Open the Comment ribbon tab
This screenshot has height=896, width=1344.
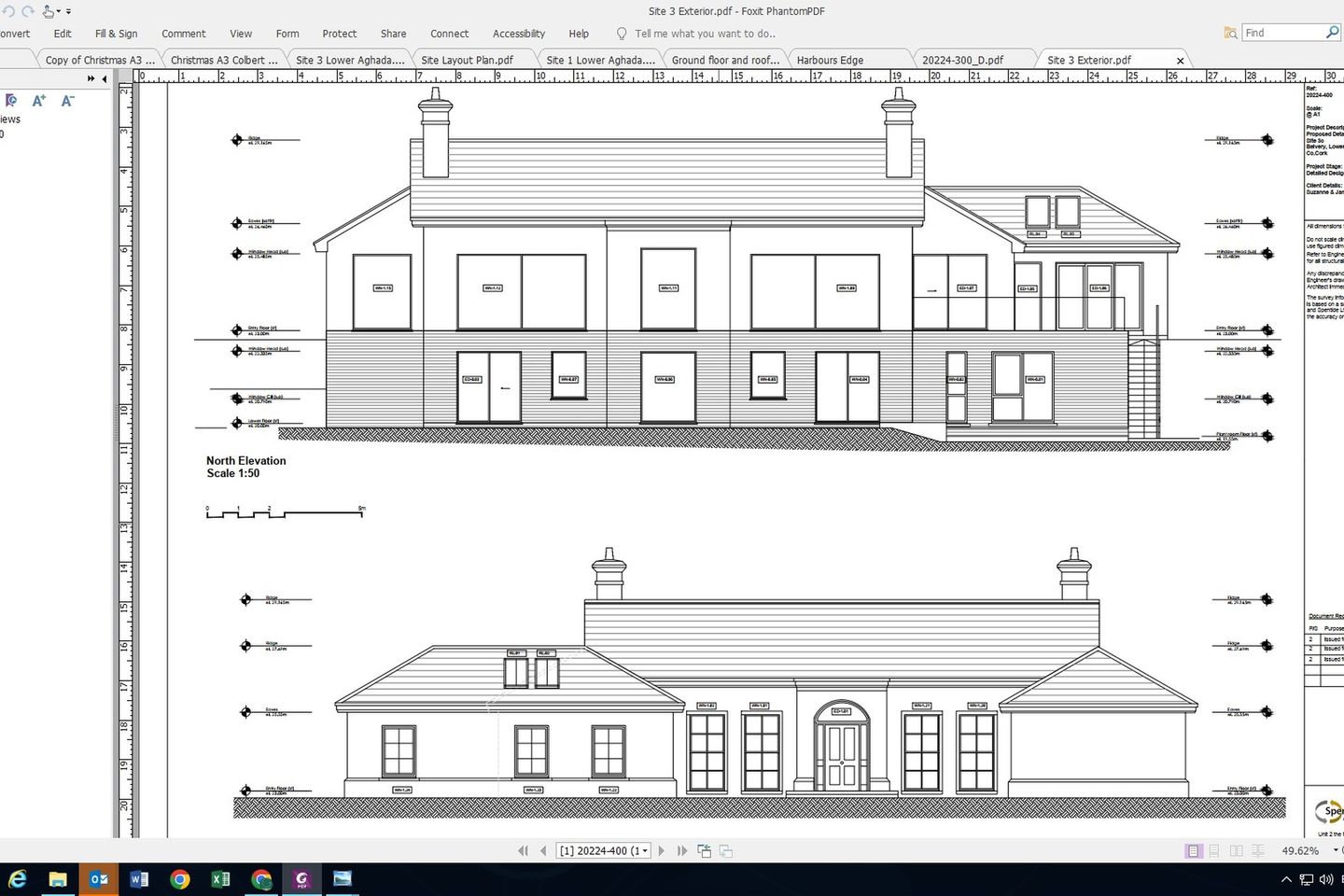click(x=183, y=34)
